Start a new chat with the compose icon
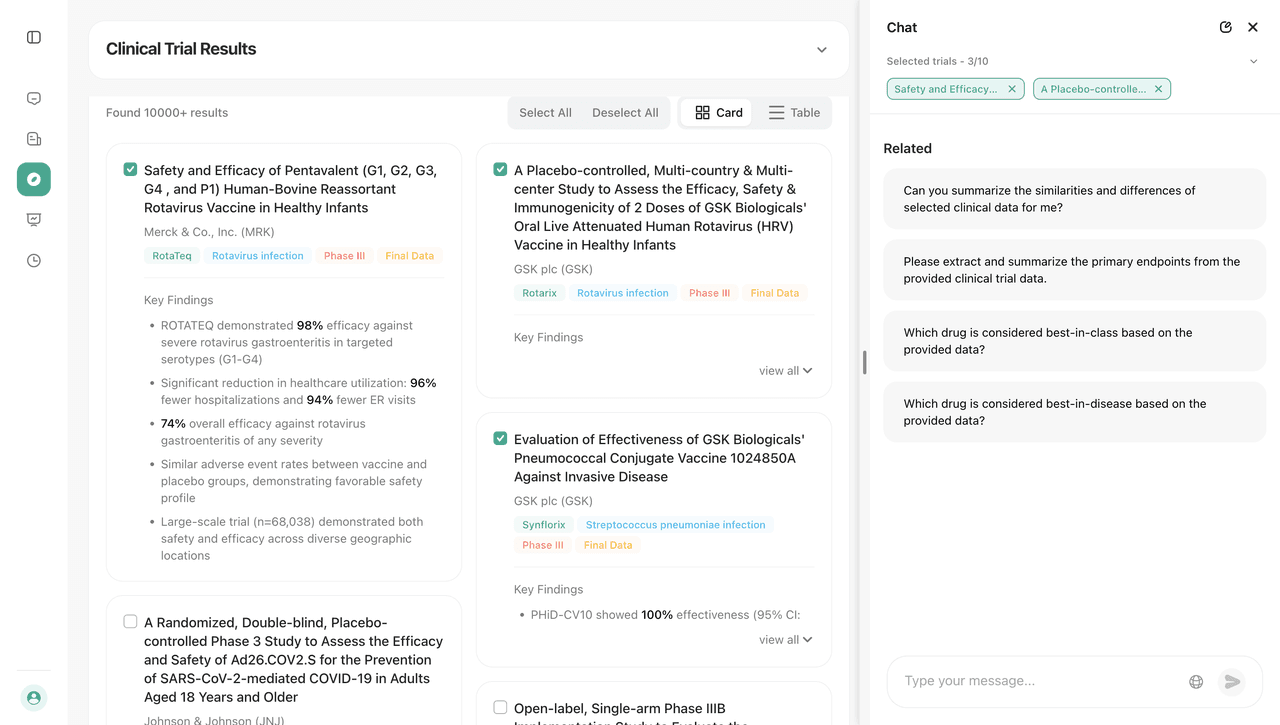 click(x=1225, y=27)
